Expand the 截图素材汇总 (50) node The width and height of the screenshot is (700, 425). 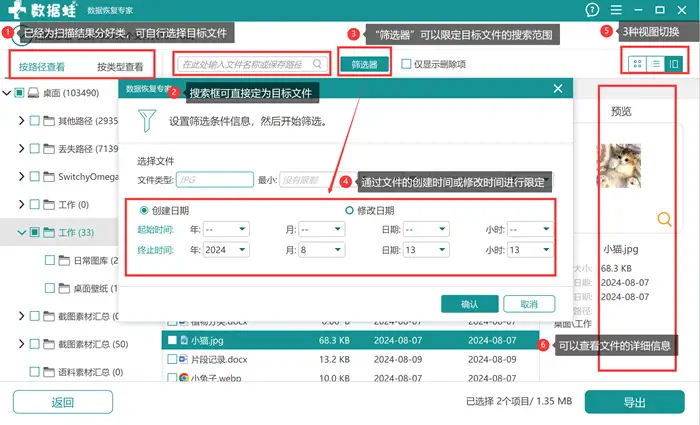click(x=21, y=344)
